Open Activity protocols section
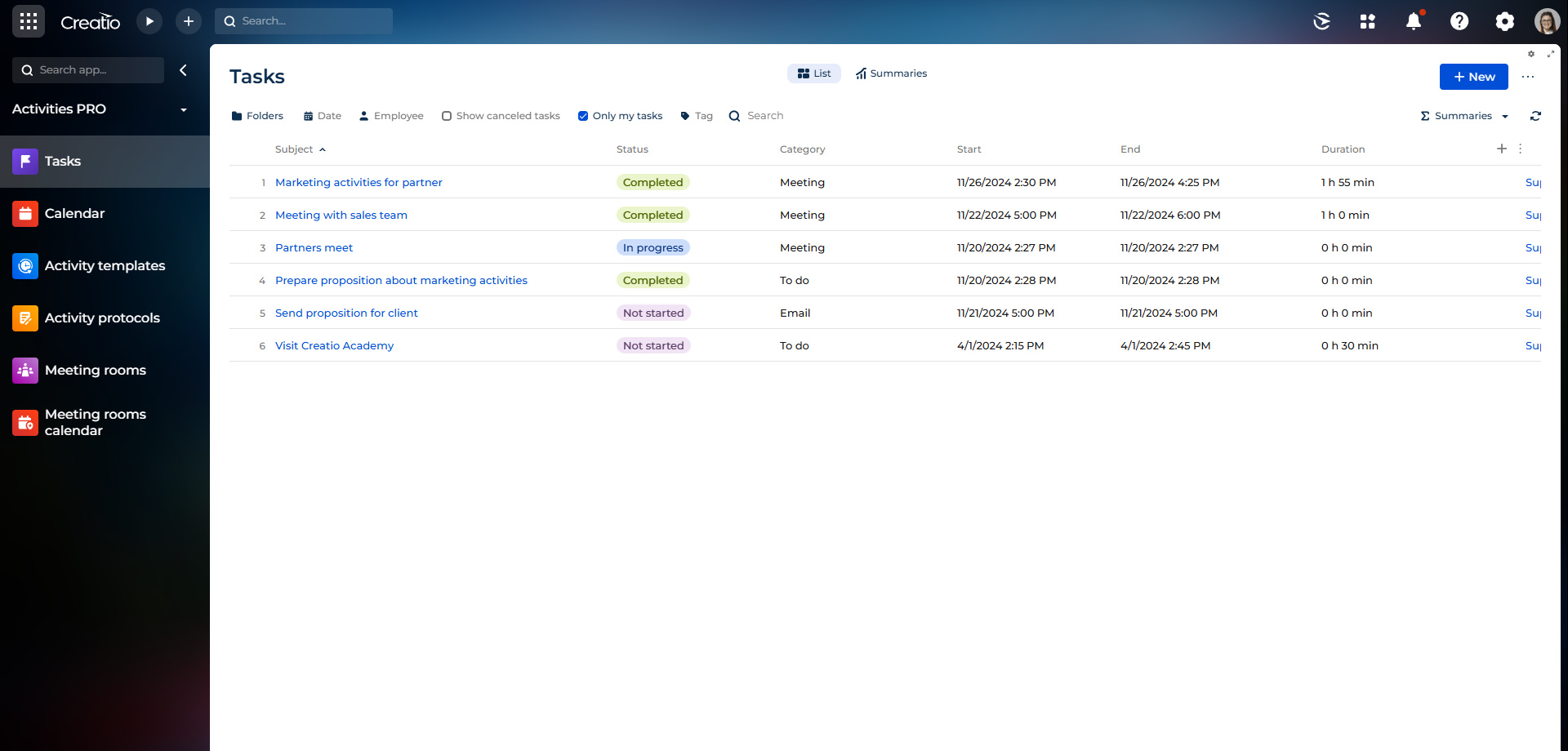Viewport: 1568px width, 751px height. point(105,318)
